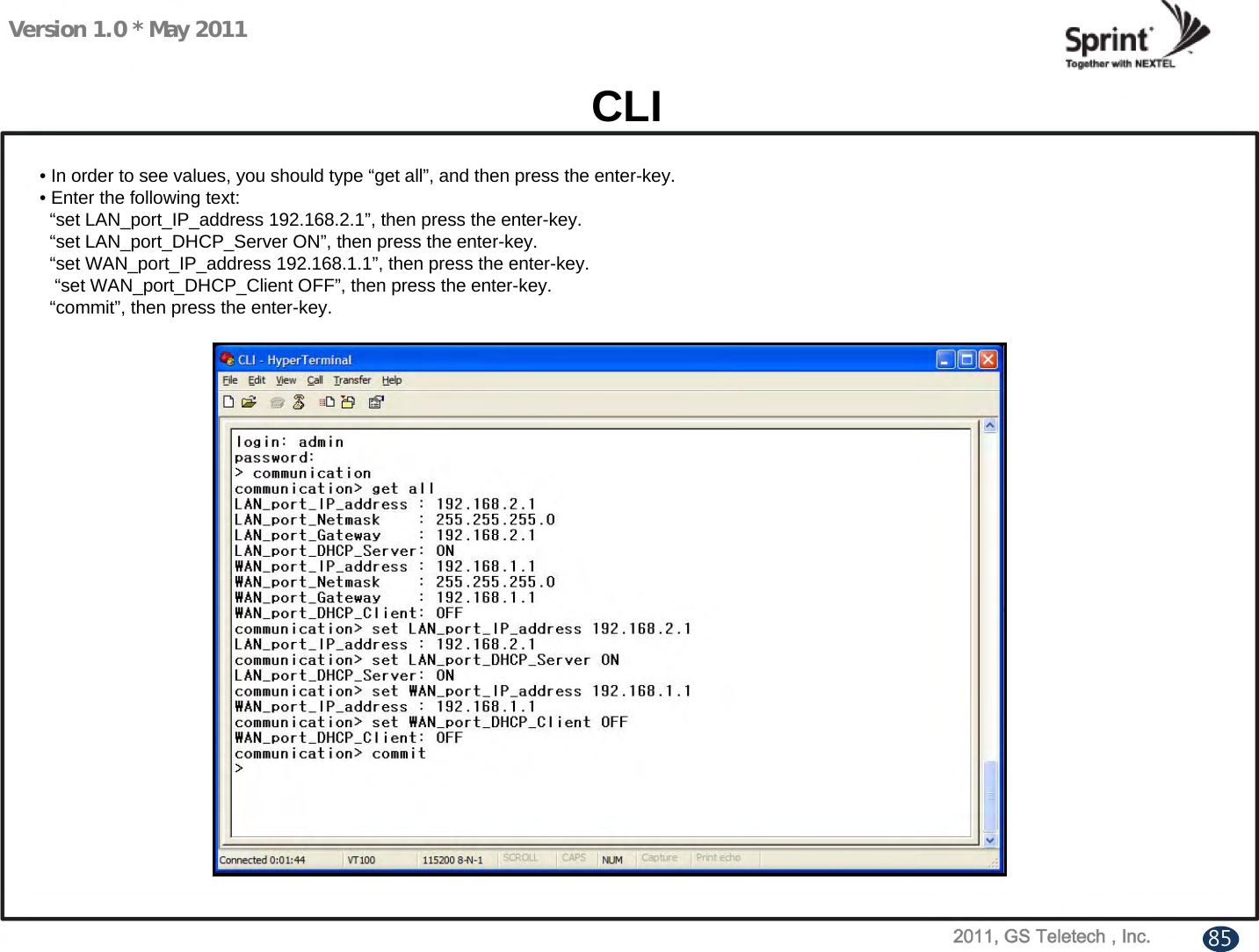The image size is (1259, 952).
Task: Click the Send file toolbar icon
Action: (328, 402)
